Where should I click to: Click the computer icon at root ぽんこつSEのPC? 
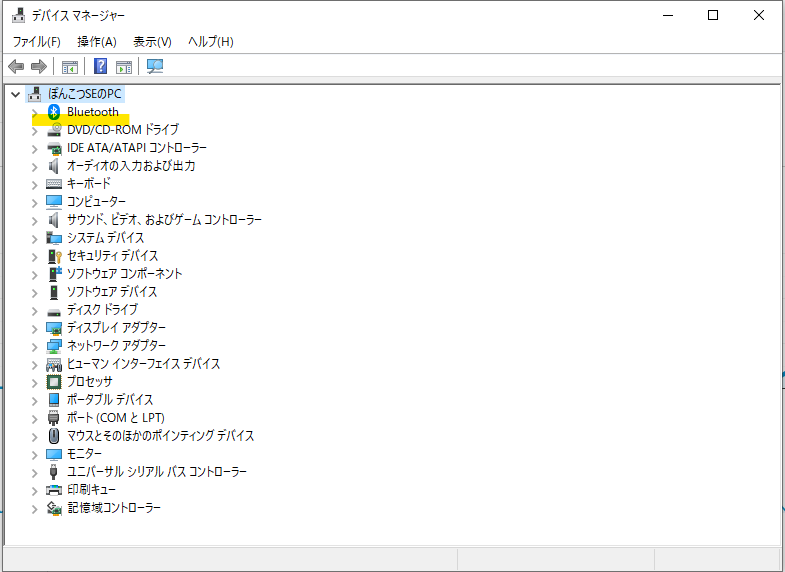(x=35, y=94)
